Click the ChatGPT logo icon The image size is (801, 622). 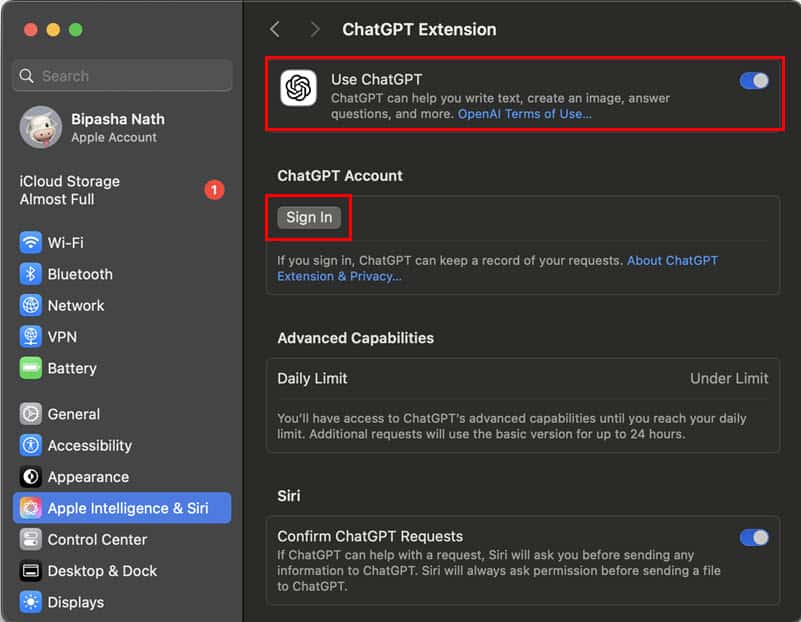coord(299,88)
